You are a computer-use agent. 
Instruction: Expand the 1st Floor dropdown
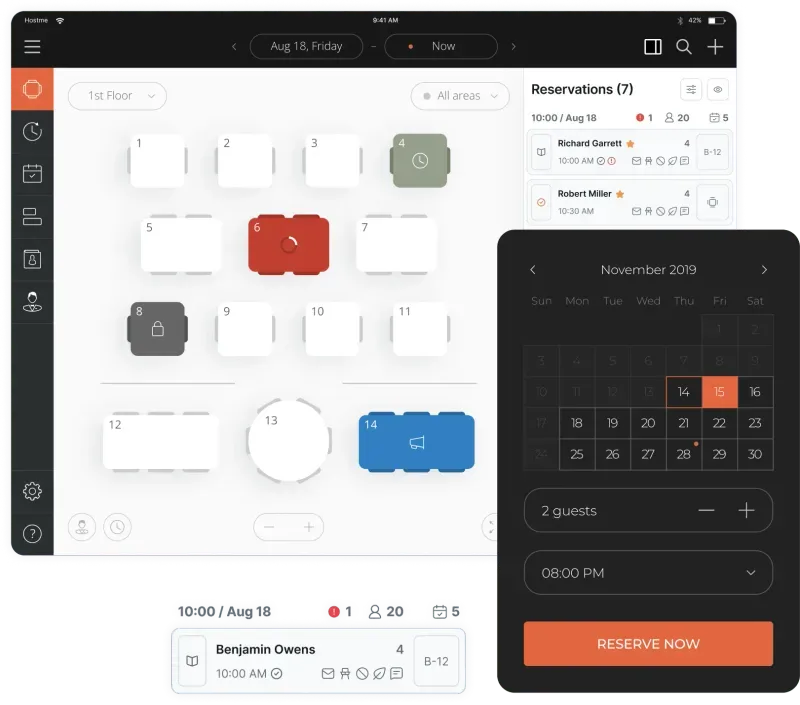pyautogui.click(x=117, y=96)
